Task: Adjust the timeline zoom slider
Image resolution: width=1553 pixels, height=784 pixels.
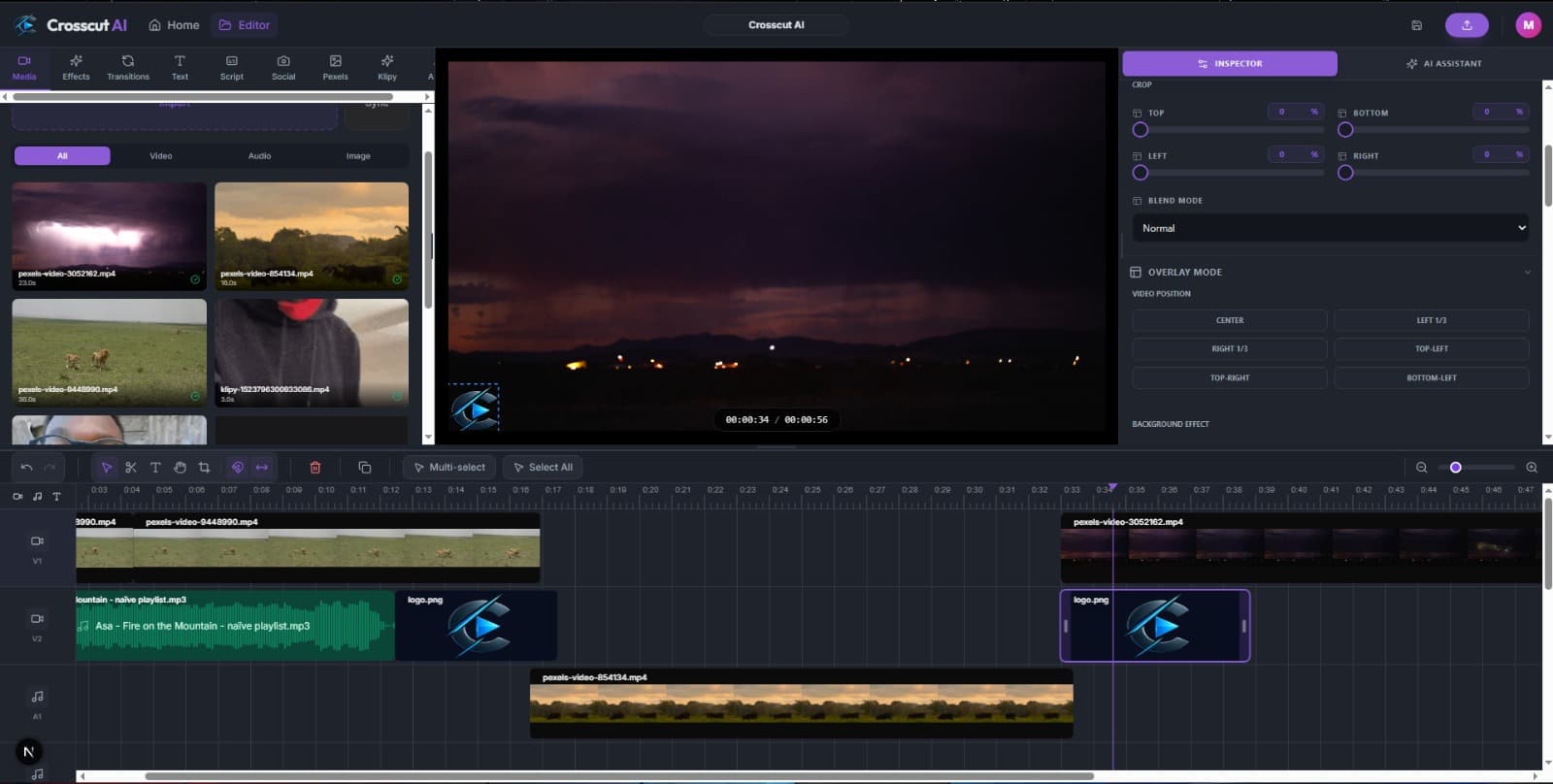Action: [1476, 468]
